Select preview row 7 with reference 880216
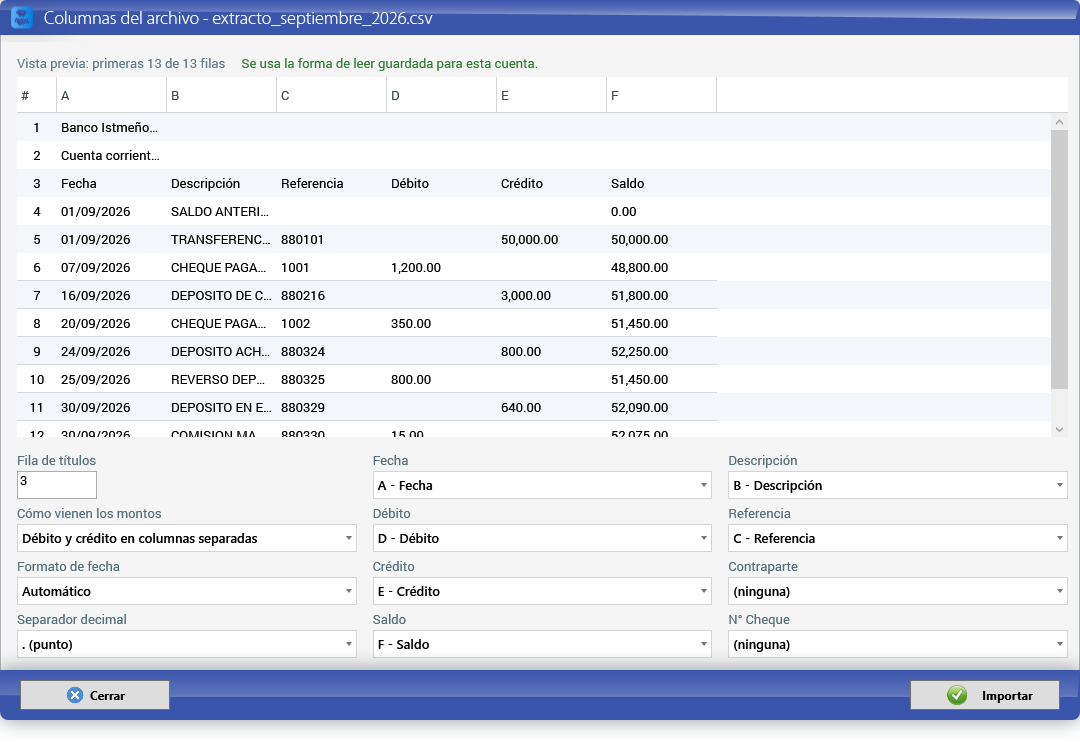1080x743 pixels. coord(366,295)
